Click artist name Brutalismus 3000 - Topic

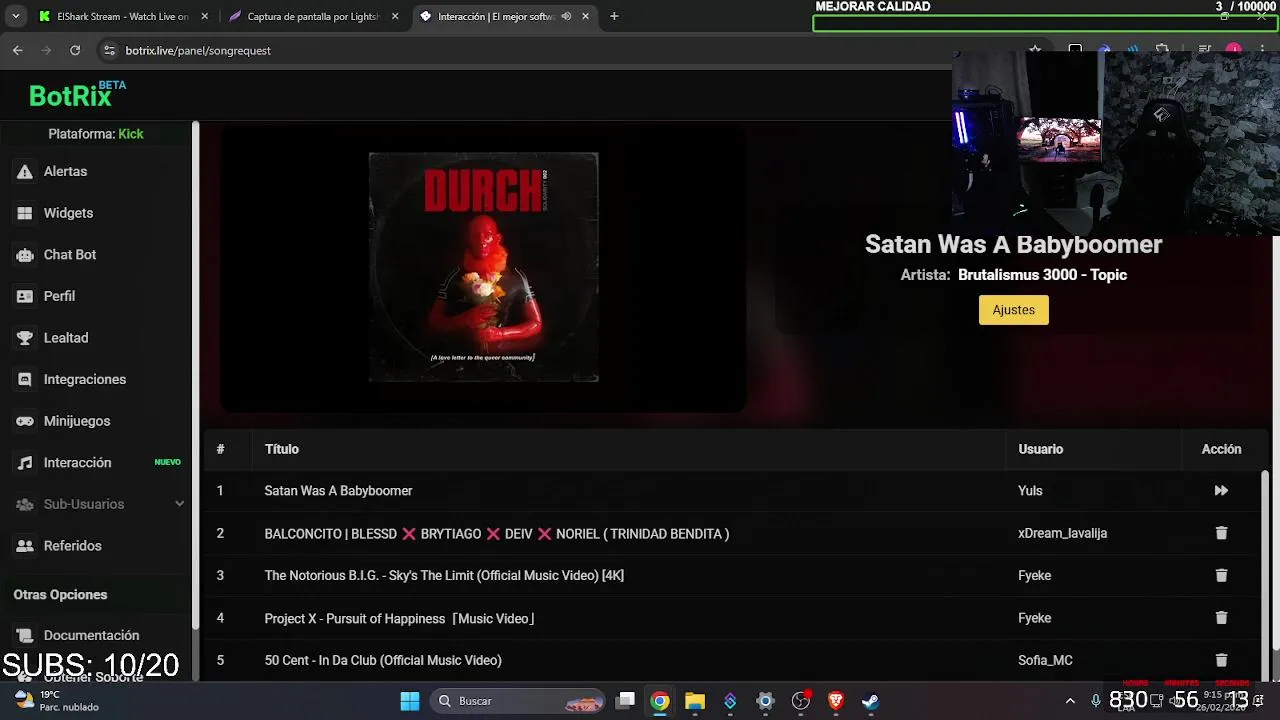(1042, 275)
